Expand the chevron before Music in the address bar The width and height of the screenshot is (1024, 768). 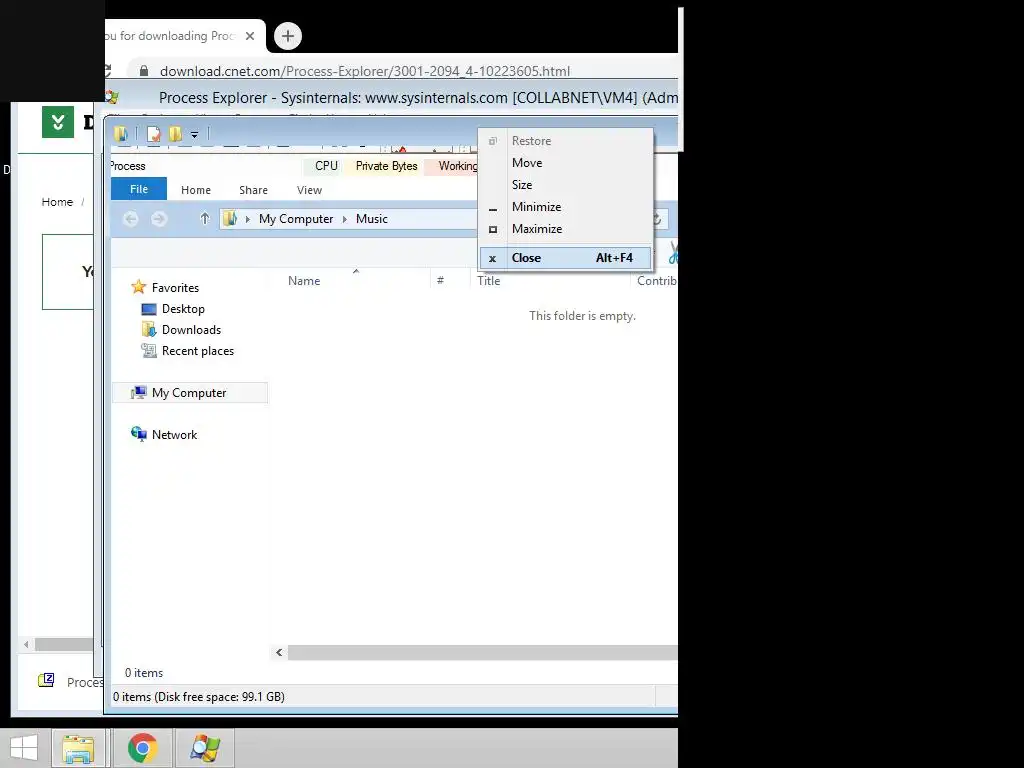coord(345,219)
